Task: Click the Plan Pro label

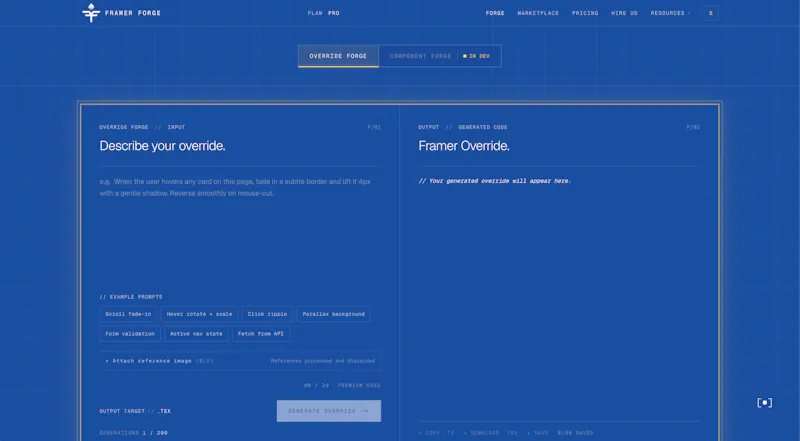Action: [x=323, y=13]
